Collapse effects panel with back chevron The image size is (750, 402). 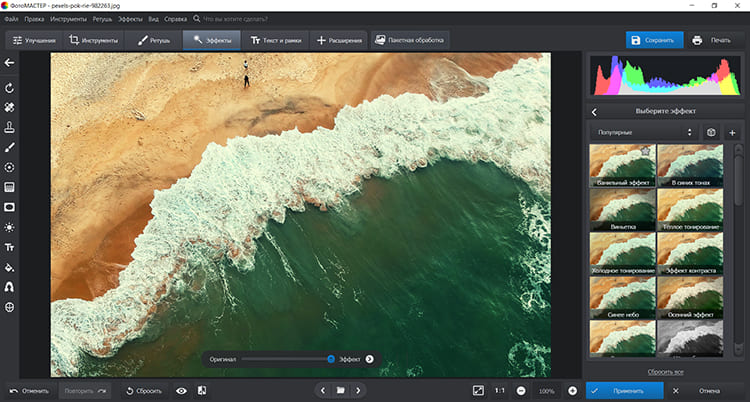point(595,111)
